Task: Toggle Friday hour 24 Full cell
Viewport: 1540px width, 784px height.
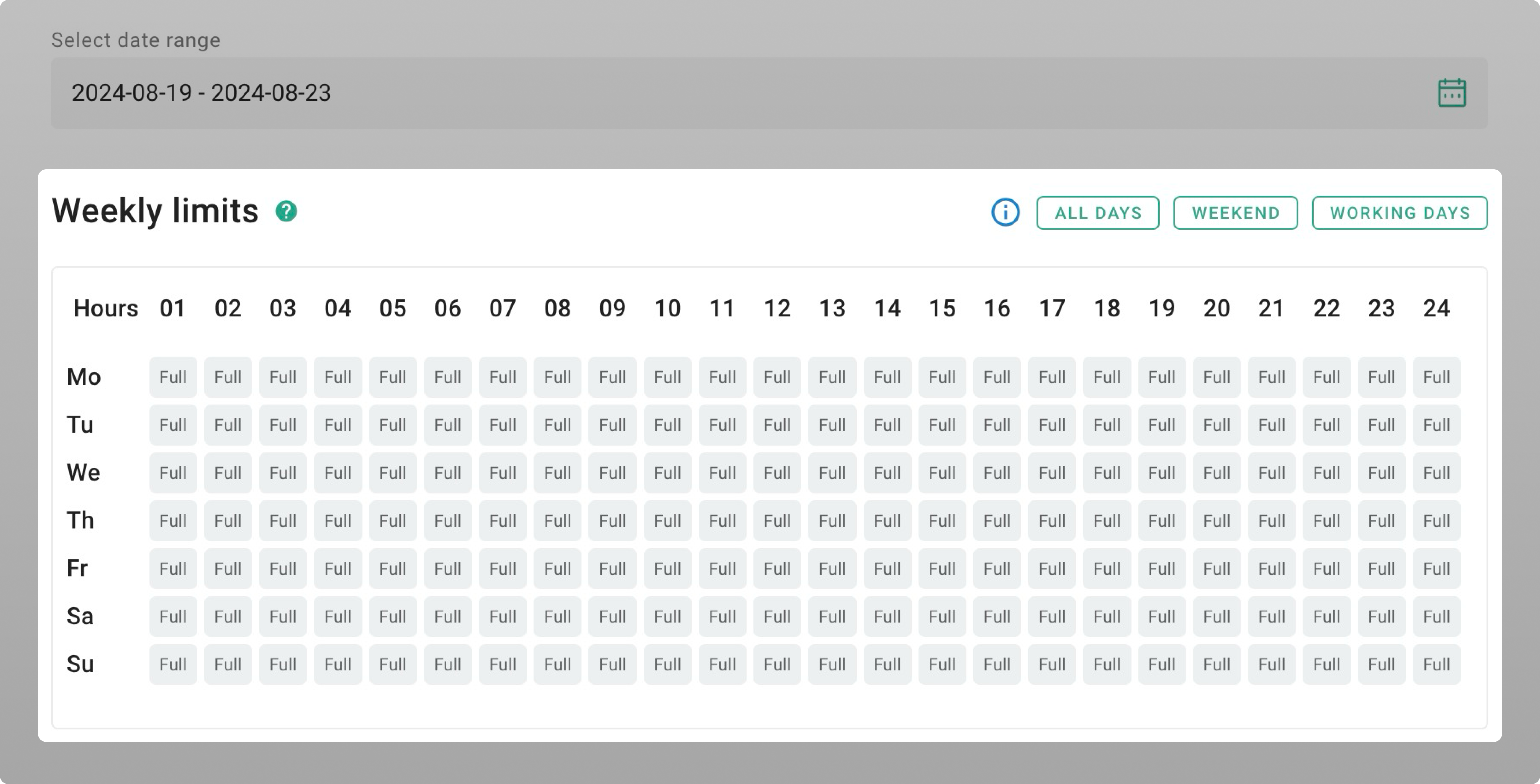Action: click(1436, 568)
